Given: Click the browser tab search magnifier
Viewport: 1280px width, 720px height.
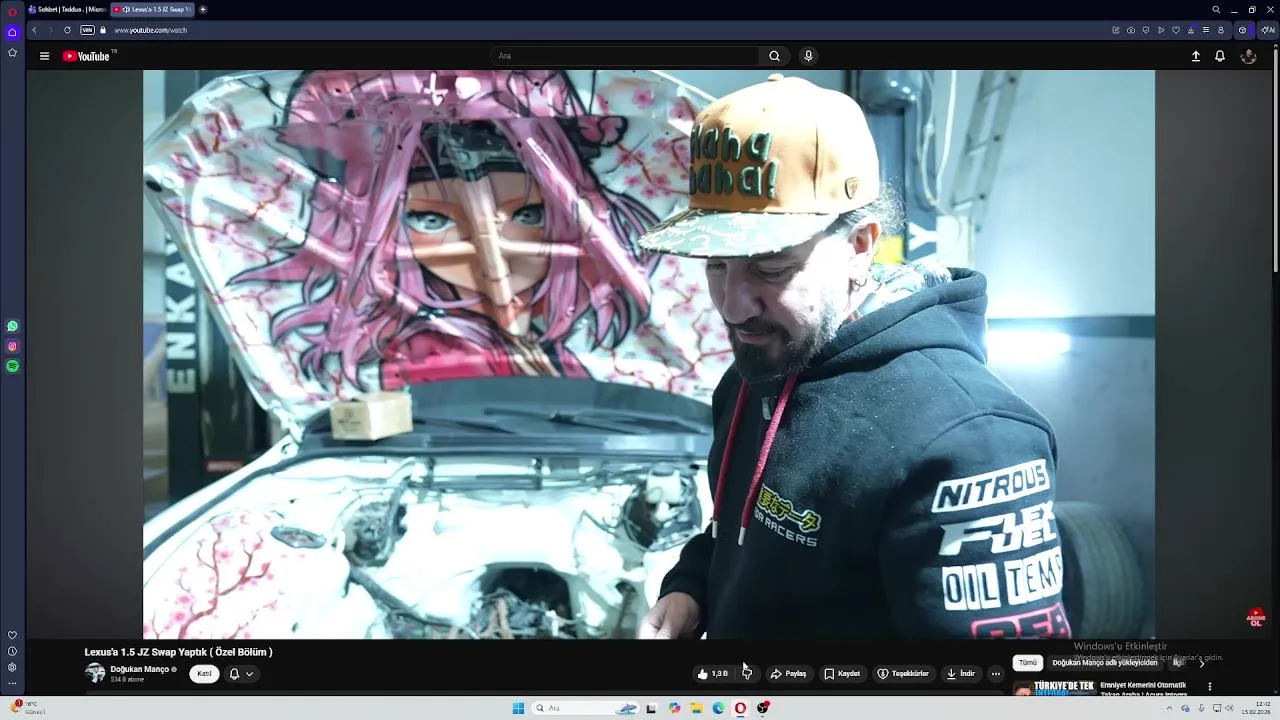Looking at the screenshot, I should tap(1216, 9).
